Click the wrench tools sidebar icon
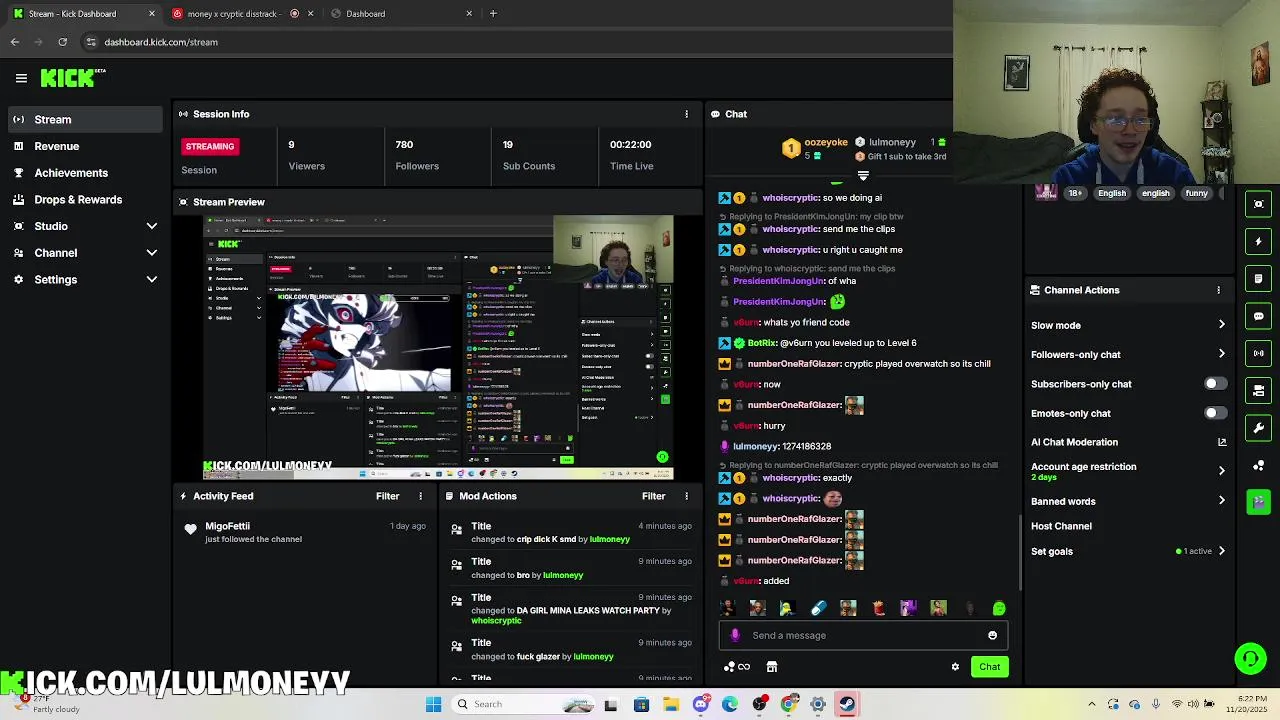The width and height of the screenshot is (1280, 720). 1259,428
